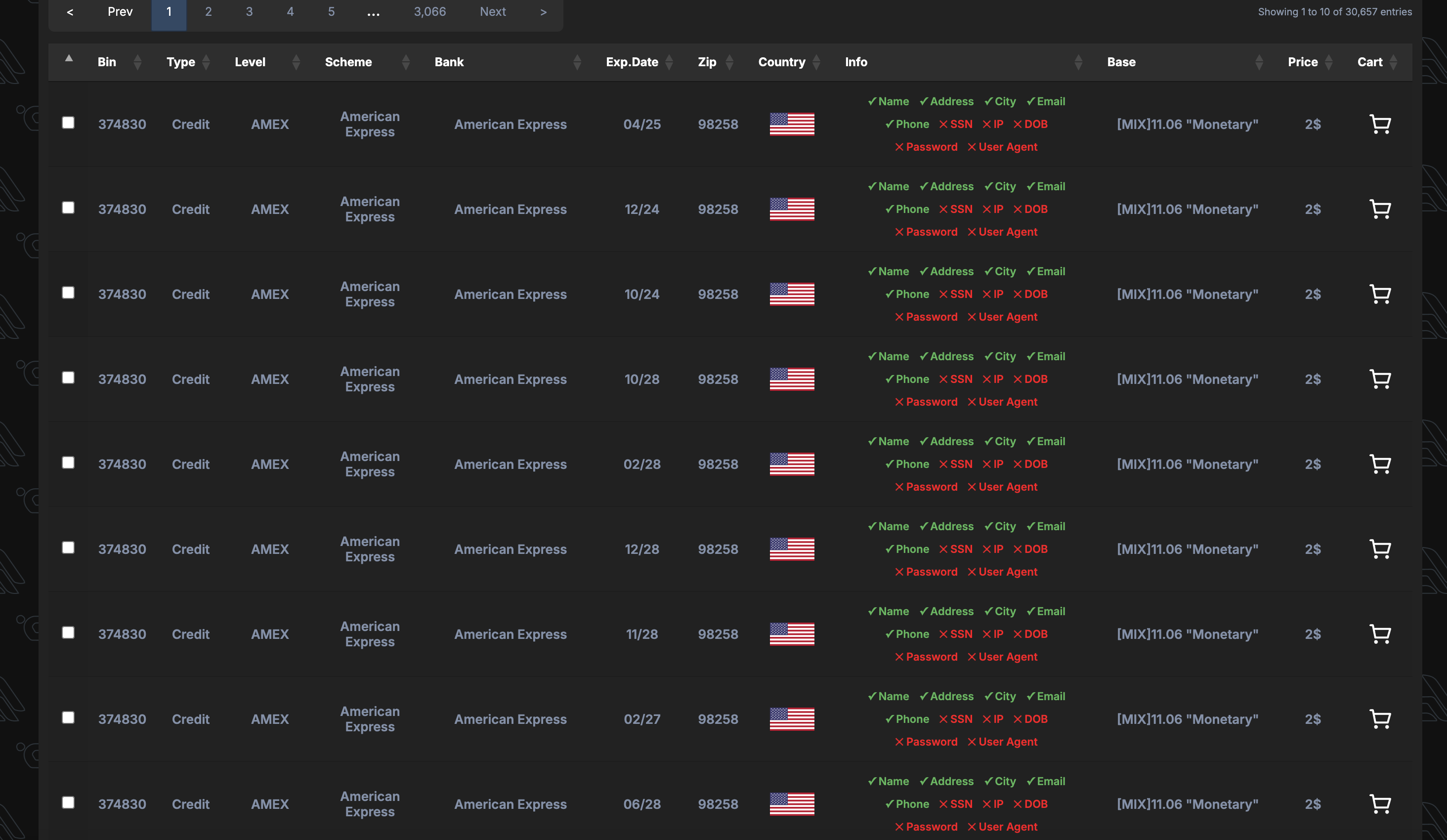Click the US flag in the 06/28 row
Viewport: 1447px width, 840px height.
(x=792, y=804)
